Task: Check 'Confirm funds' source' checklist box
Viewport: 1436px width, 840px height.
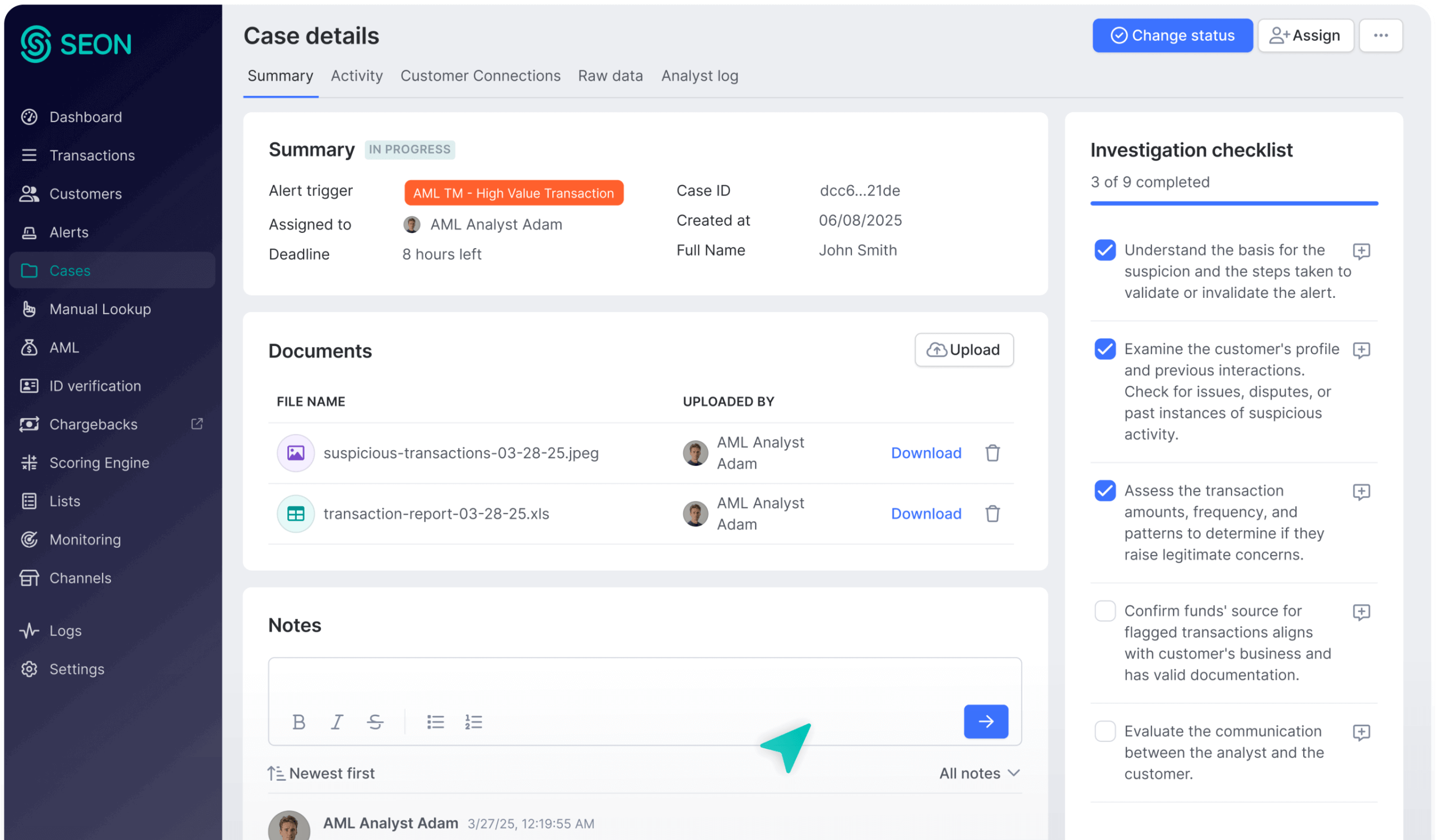Action: coord(1105,611)
